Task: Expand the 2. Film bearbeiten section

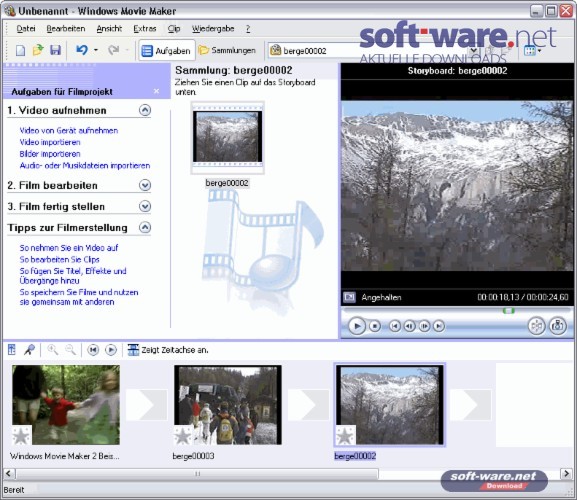Action: click(x=145, y=185)
